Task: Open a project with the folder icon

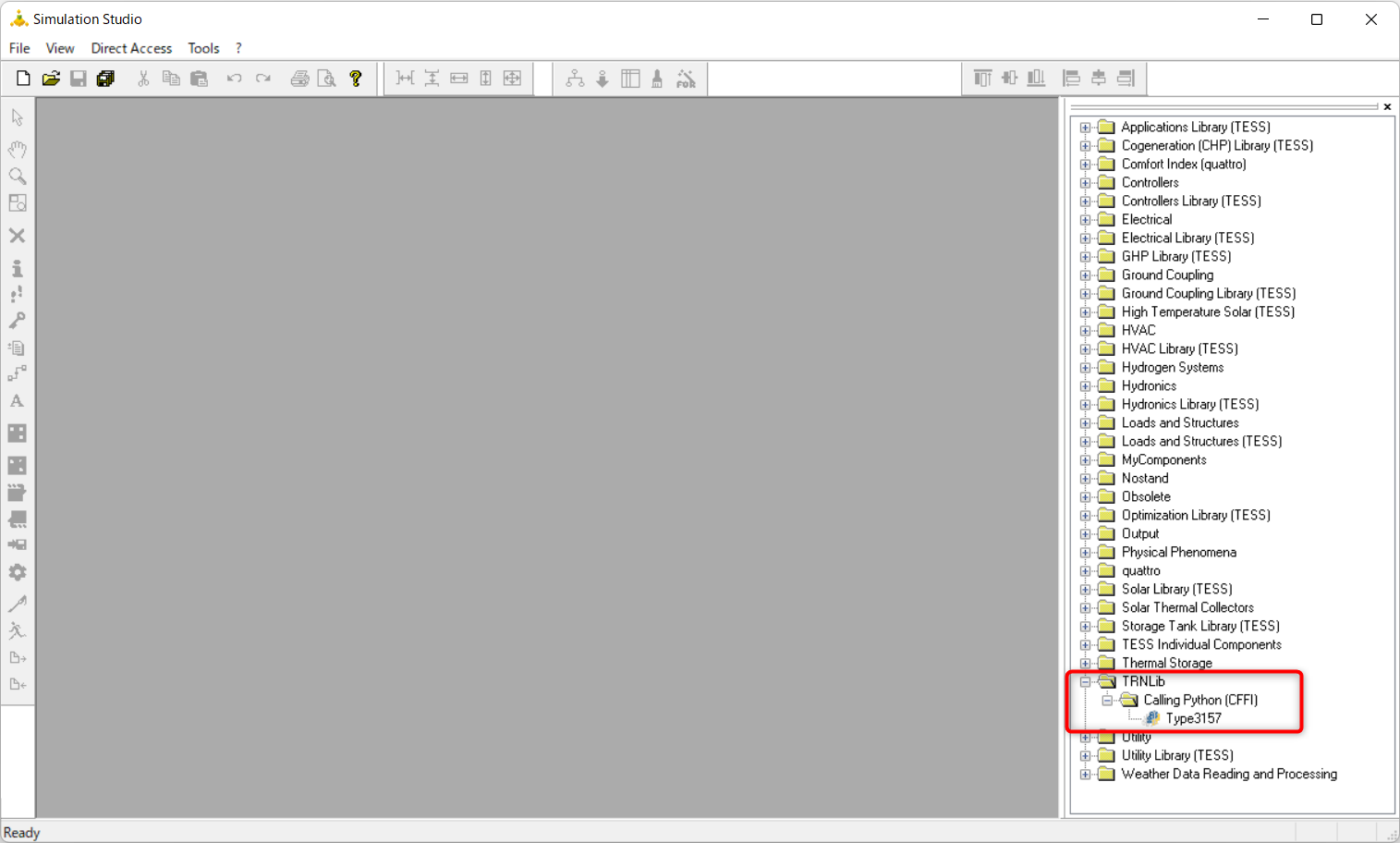Action: 51,79
